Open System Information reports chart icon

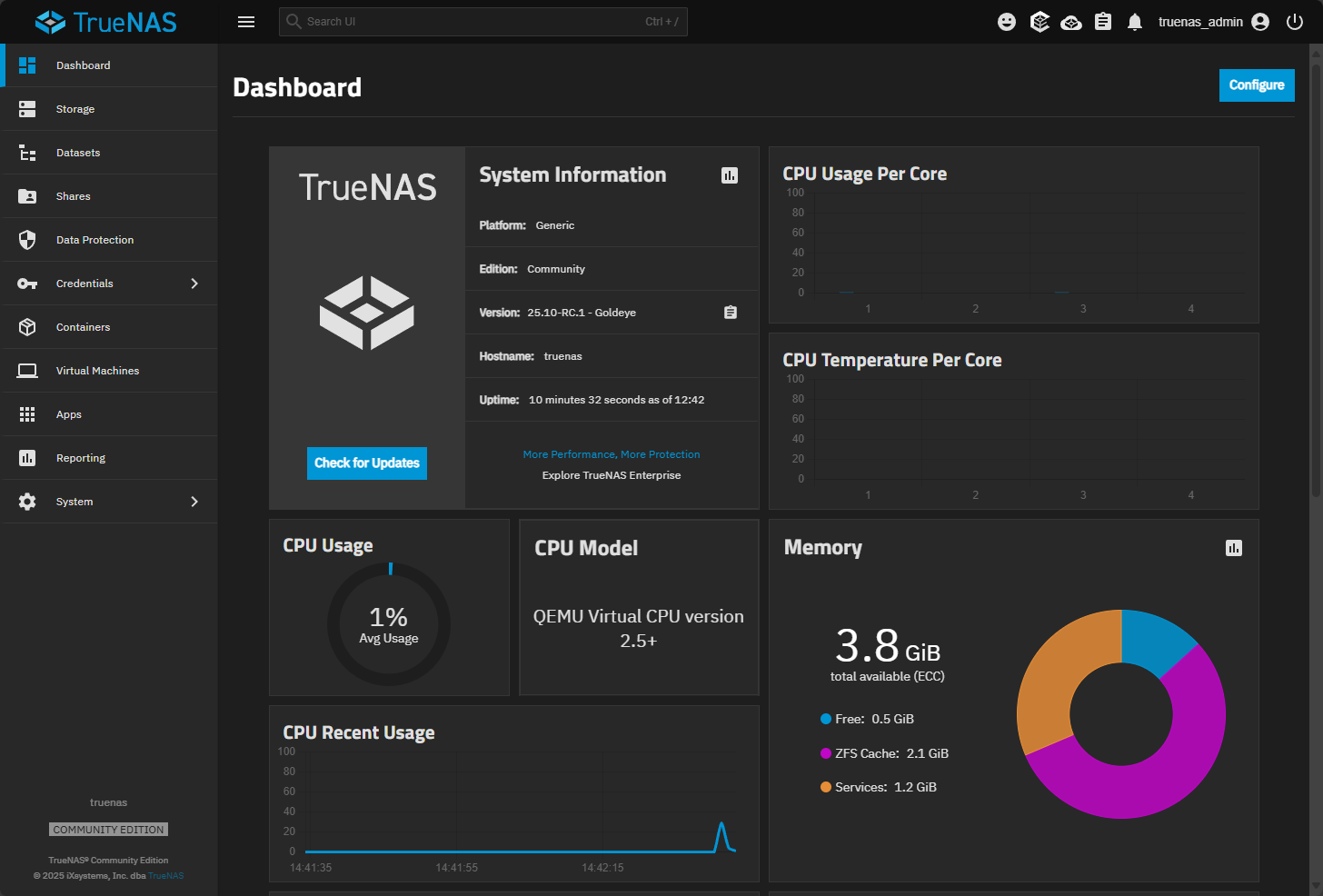(730, 175)
